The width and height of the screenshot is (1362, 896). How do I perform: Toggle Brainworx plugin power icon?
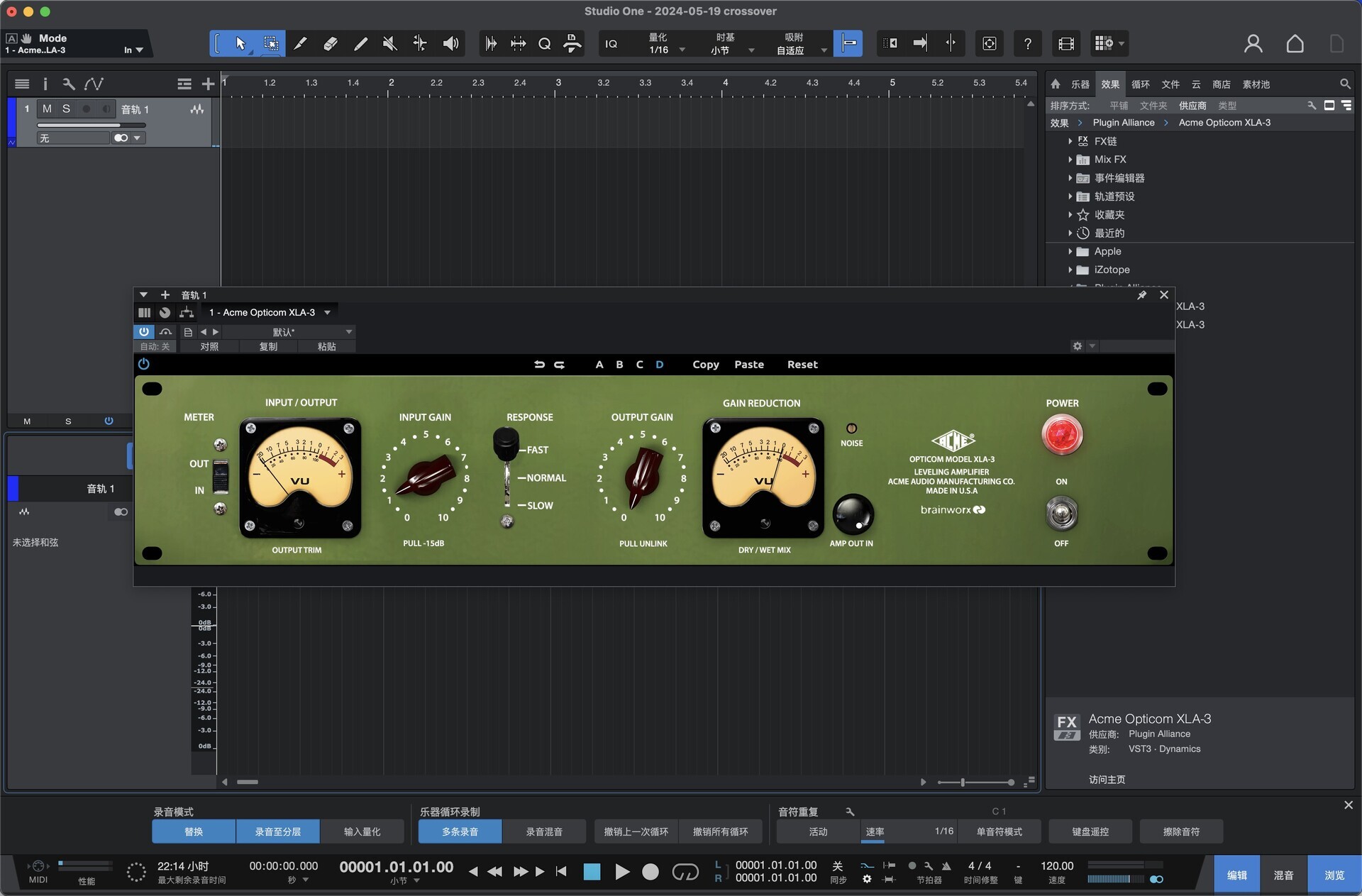[x=144, y=364]
